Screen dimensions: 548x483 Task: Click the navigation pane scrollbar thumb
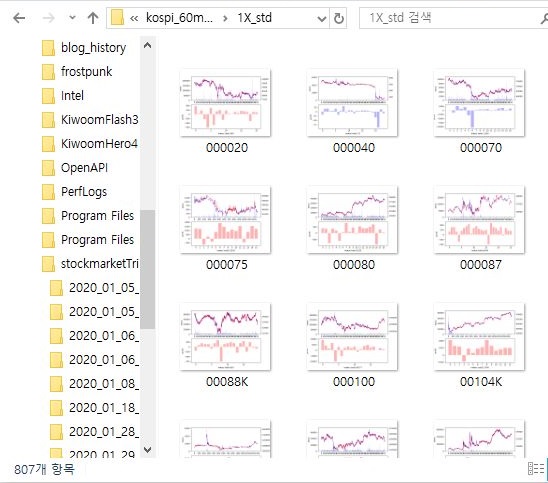(x=147, y=269)
